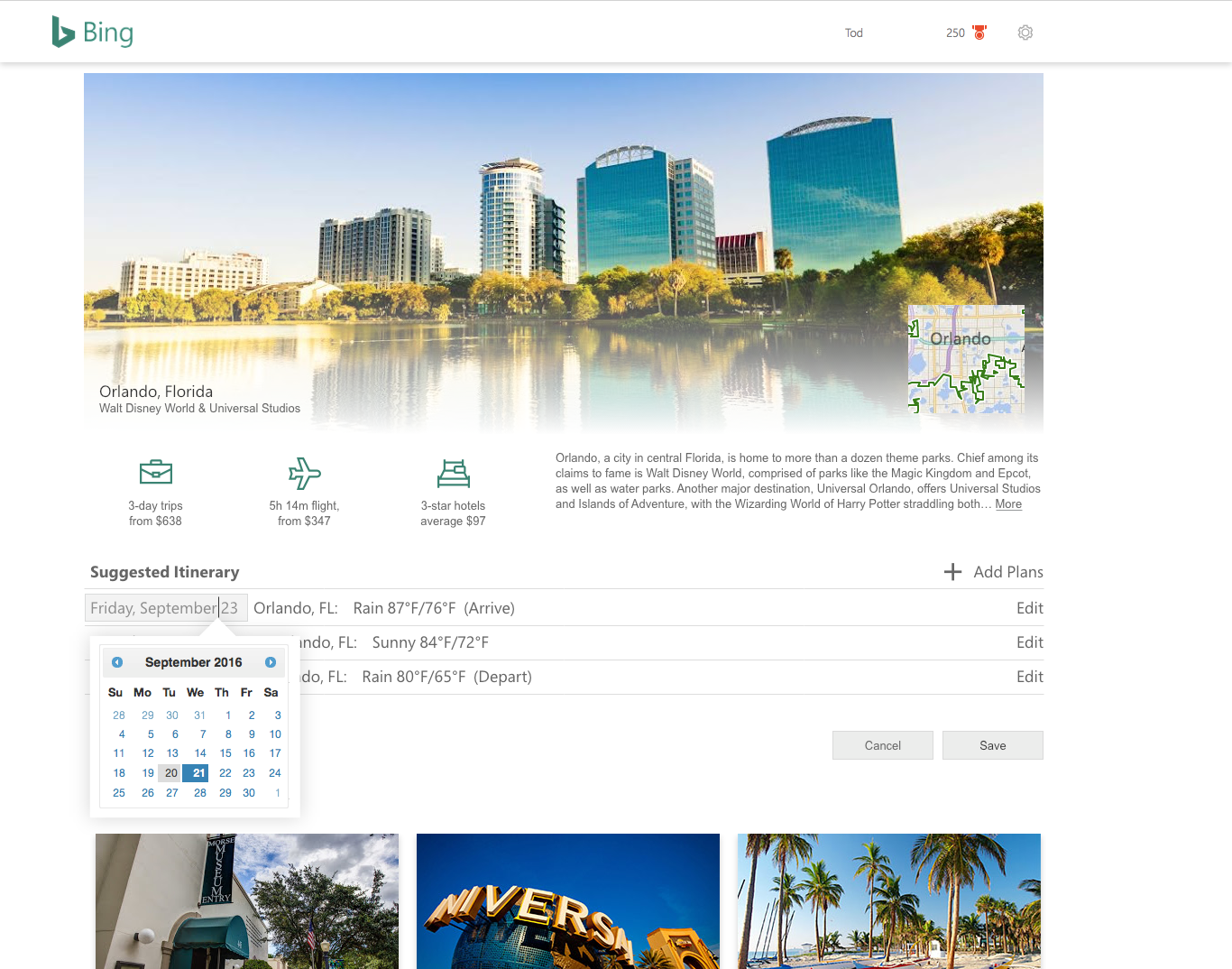
Task: Click the 3-day trips briefcase icon
Action: (156, 472)
